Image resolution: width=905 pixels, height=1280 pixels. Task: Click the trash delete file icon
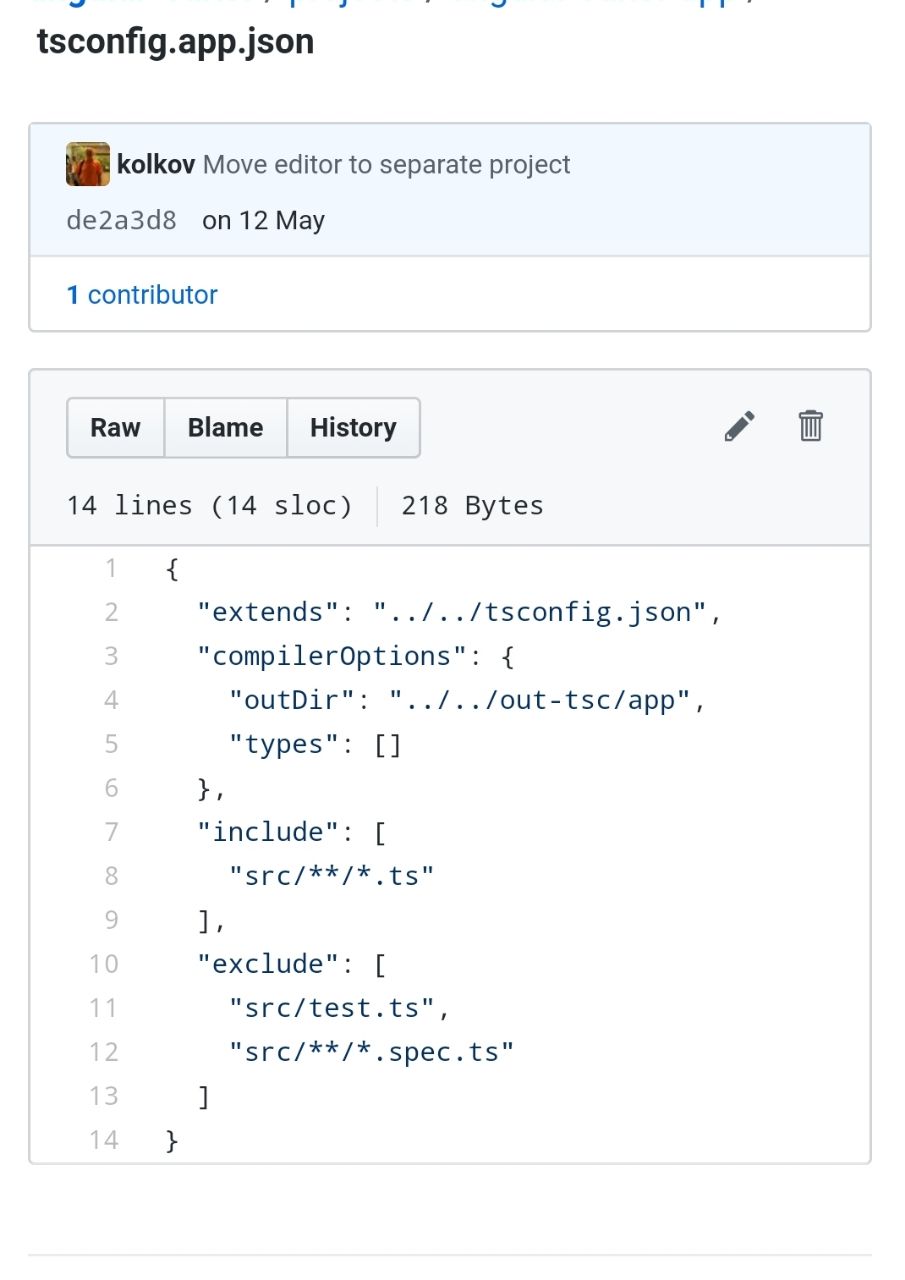pyautogui.click(x=810, y=426)
